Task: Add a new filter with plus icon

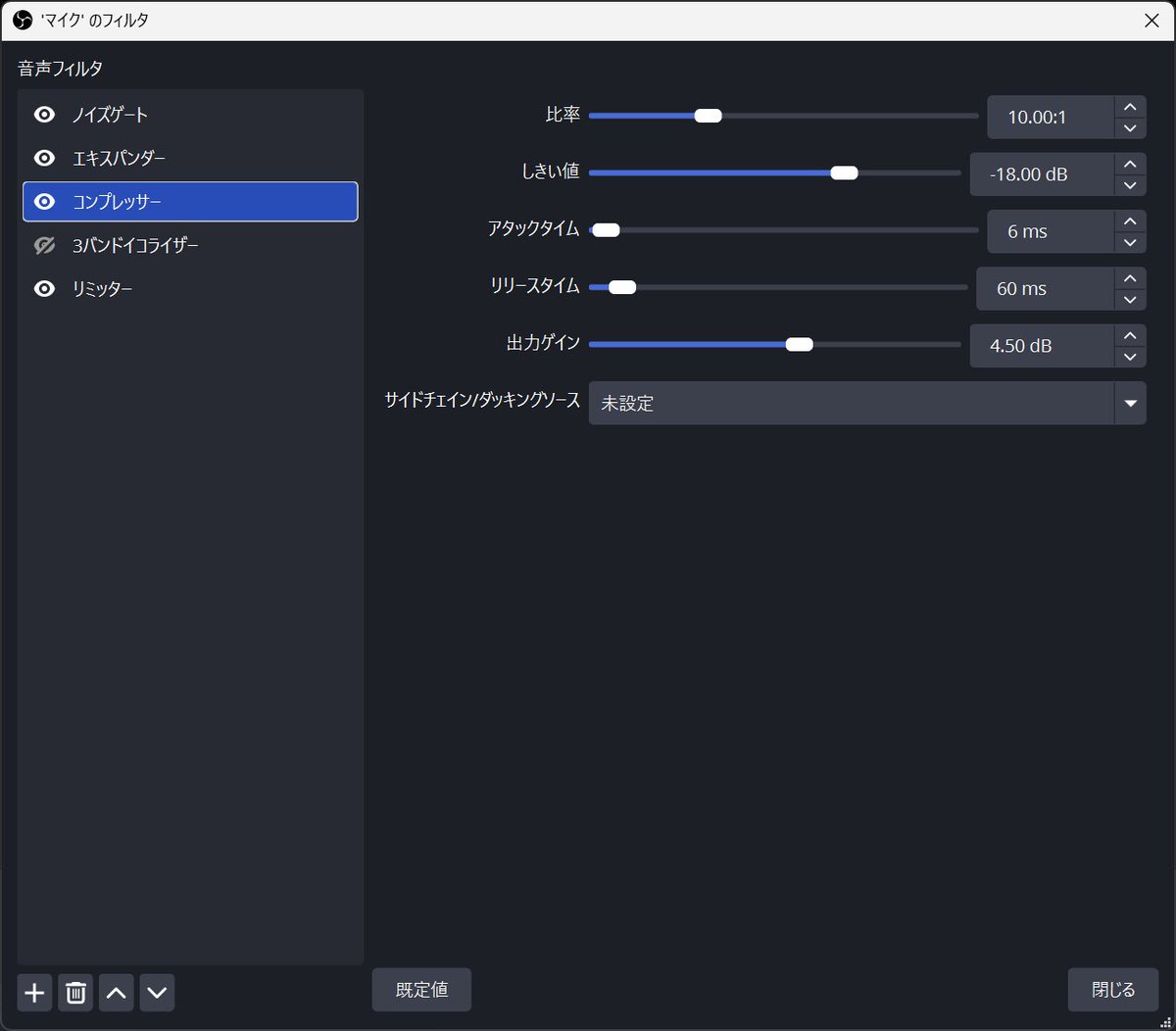Action: click(x=34, y=993)
